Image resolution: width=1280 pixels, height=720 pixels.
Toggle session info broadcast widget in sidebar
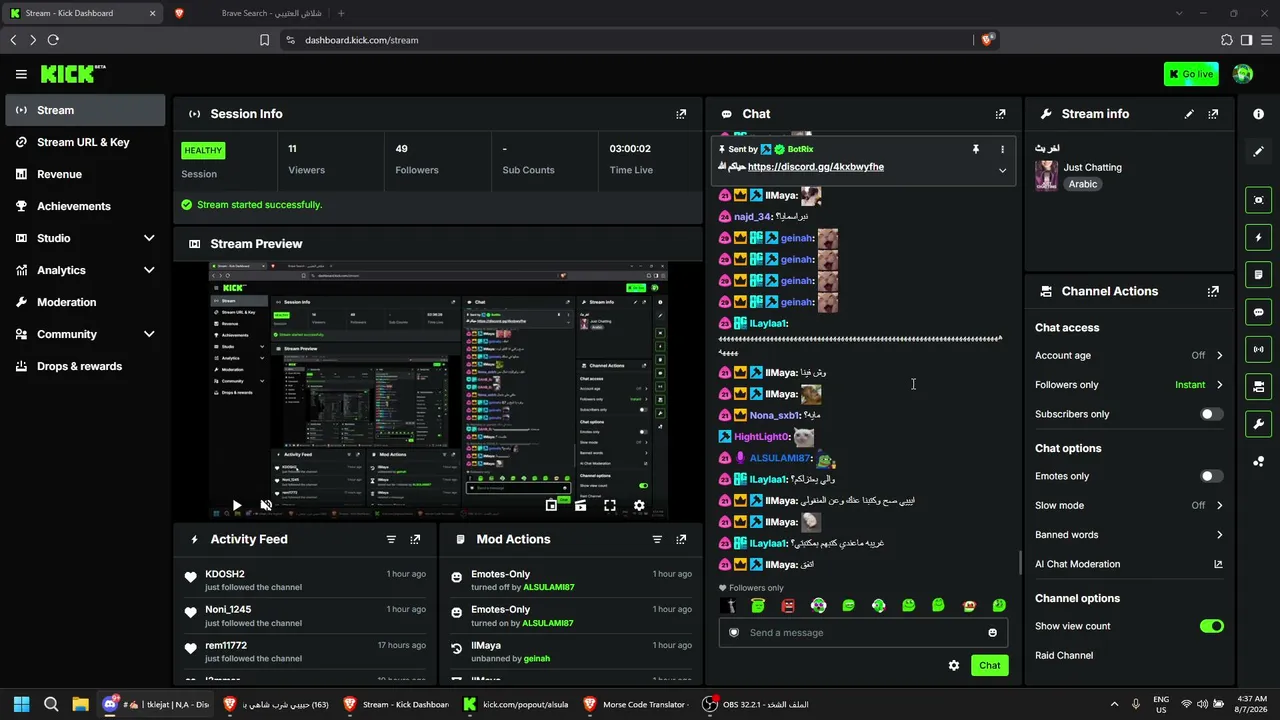pyautogui.click(x=1258, y=349)
